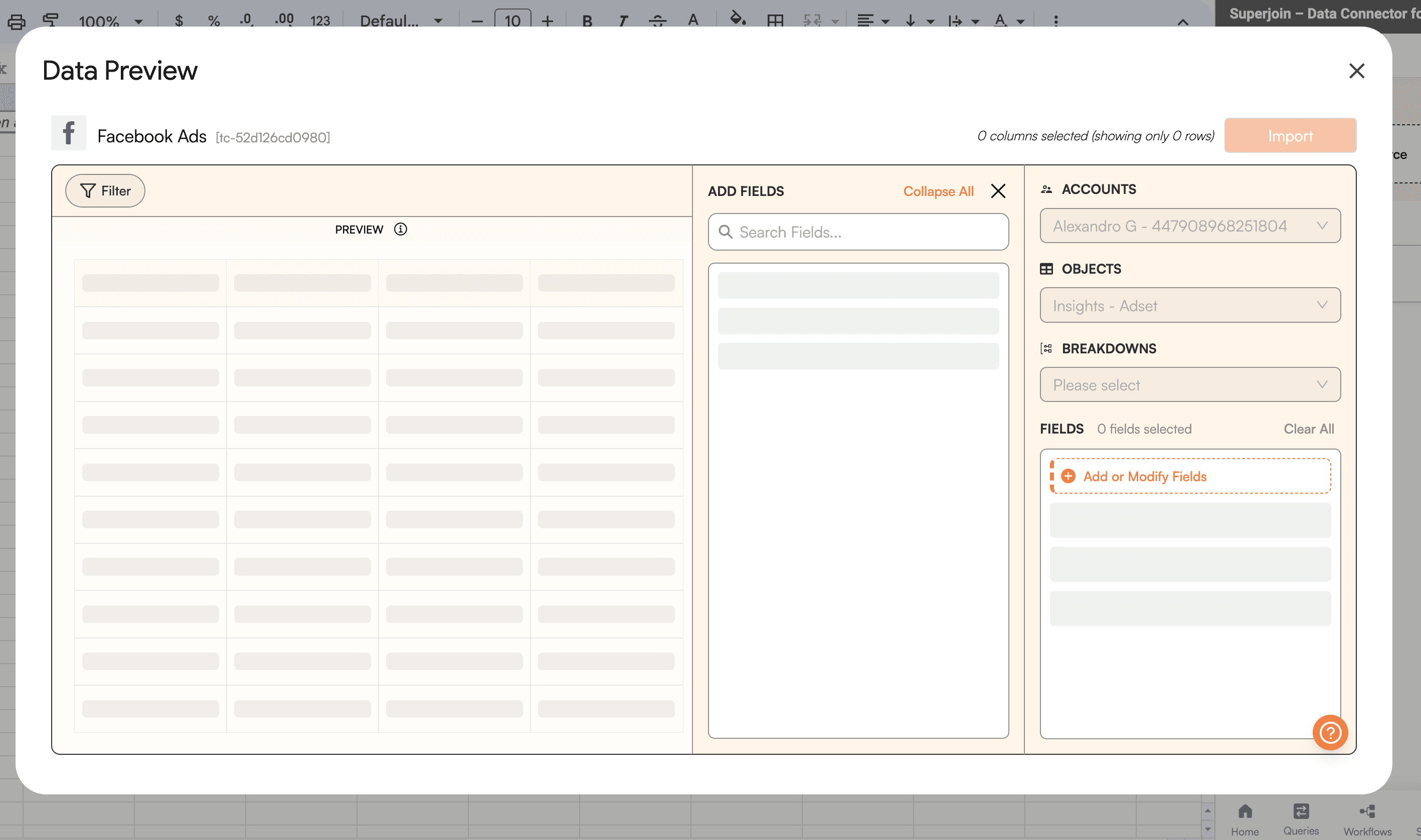Format as percent icon
The height and width of the screenshot is (840, 1421).
pos(214,21)
